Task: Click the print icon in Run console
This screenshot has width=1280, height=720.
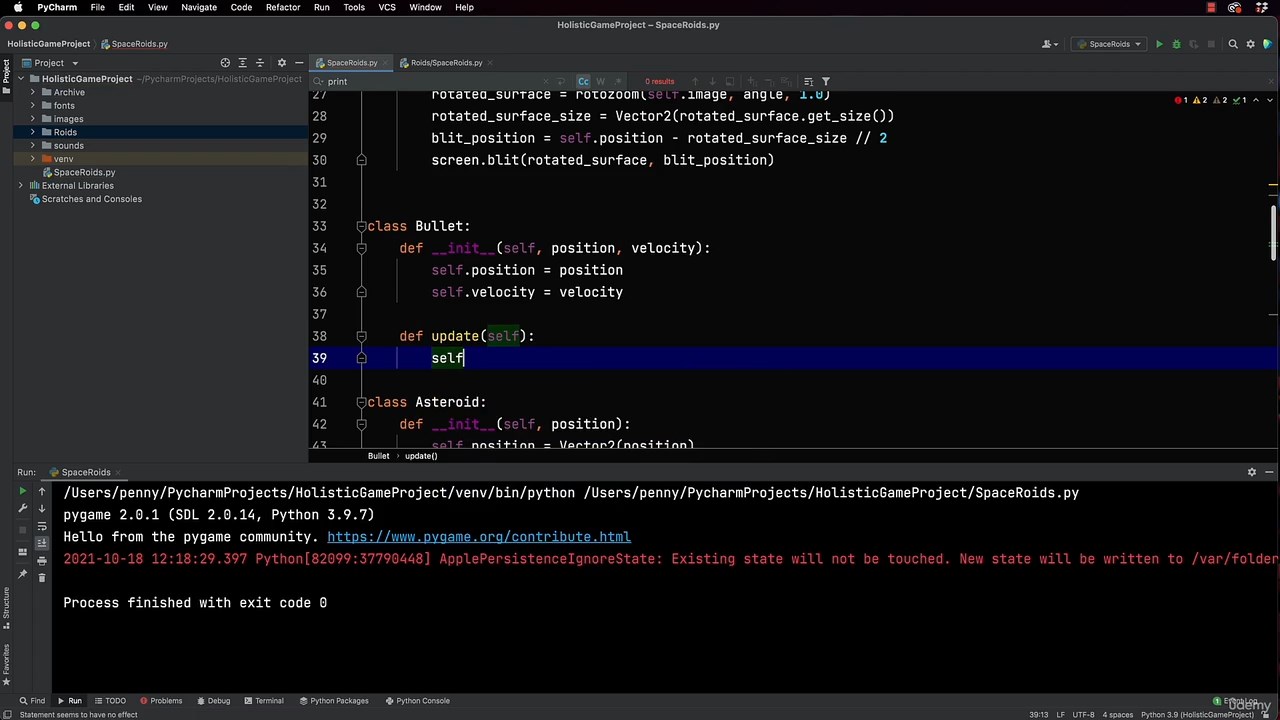Action: tap(42, 560)
